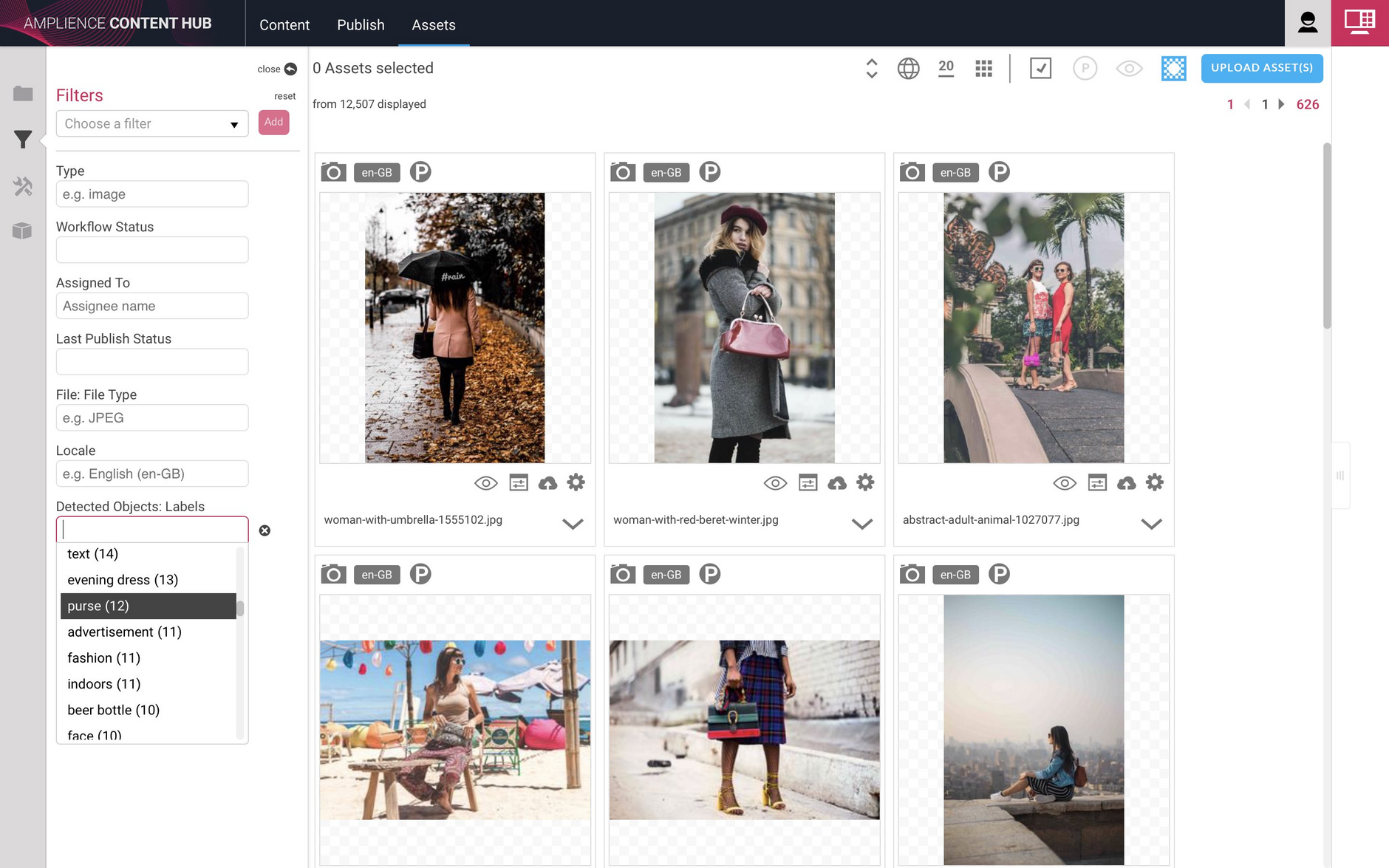Image resolution: width=1389 pixels, height=868 pixels.
Task: Click P publish icon on woman-with-umbrella card
Action: point(420,172)
